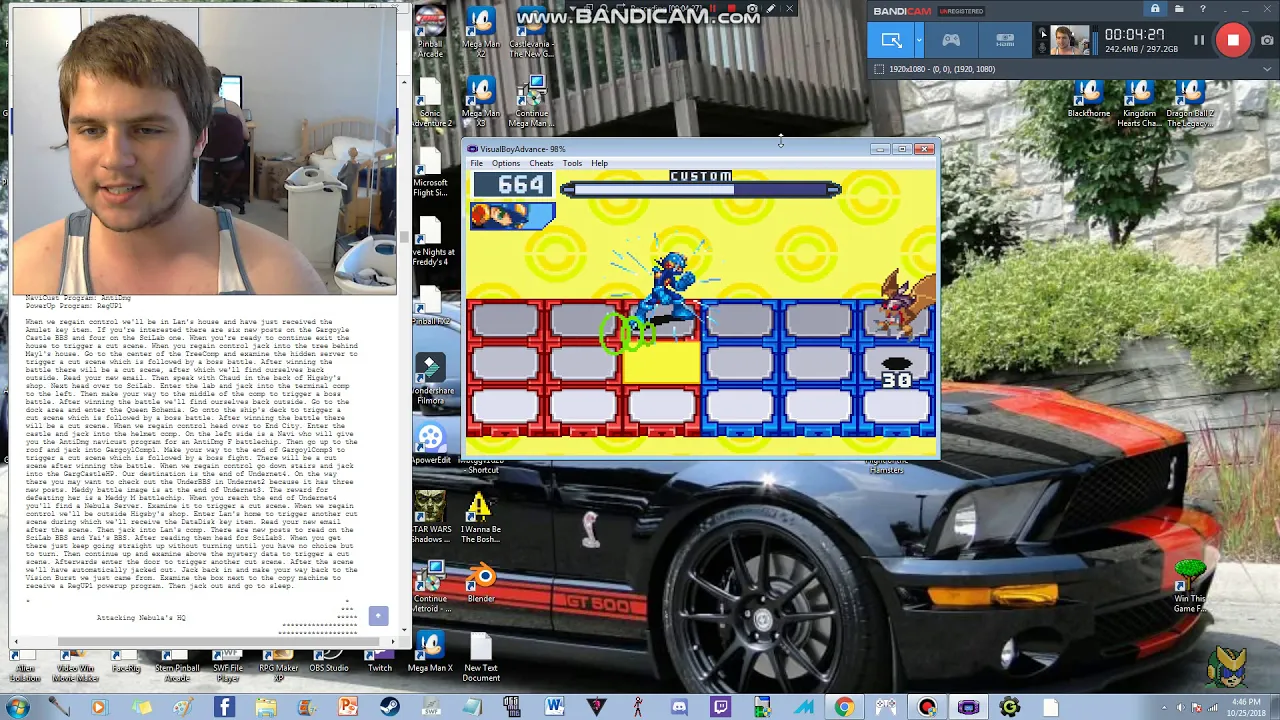Screen dimensions: 1280x720
Task: Open the Mega Man X desktop shortcut
Action: pos(430,651)
